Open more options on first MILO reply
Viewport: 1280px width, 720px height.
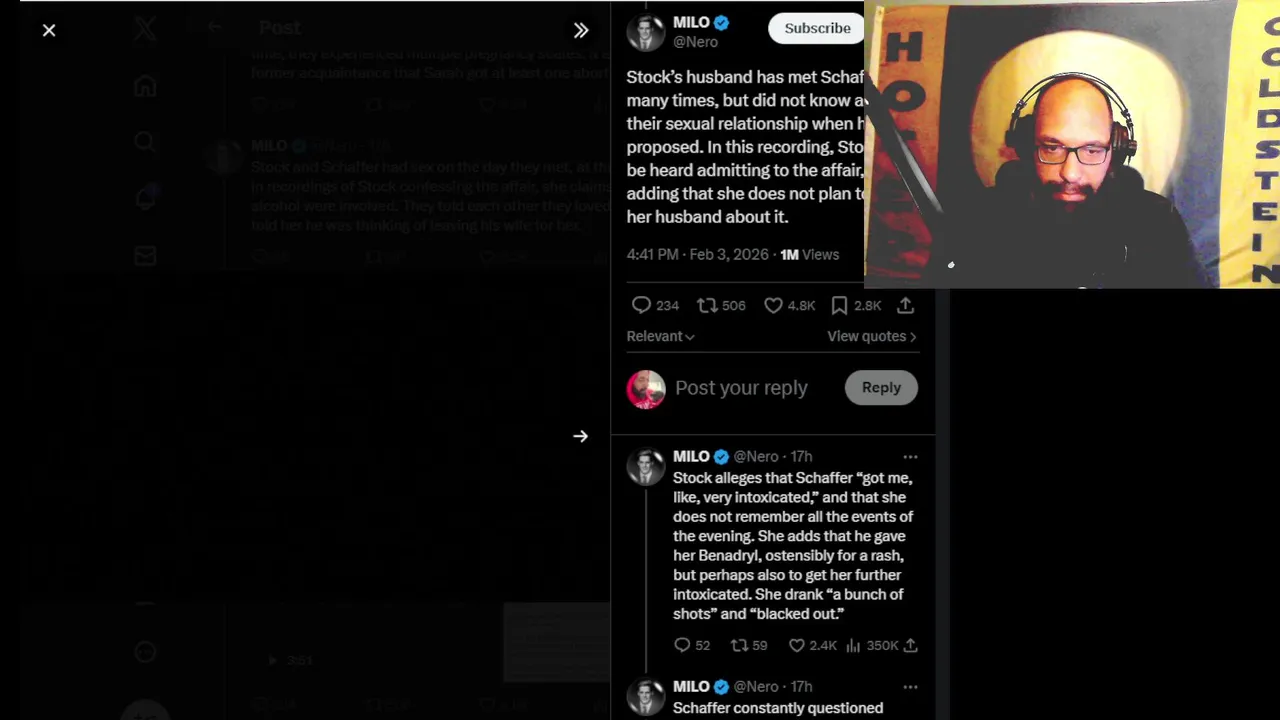pos(910,457)
